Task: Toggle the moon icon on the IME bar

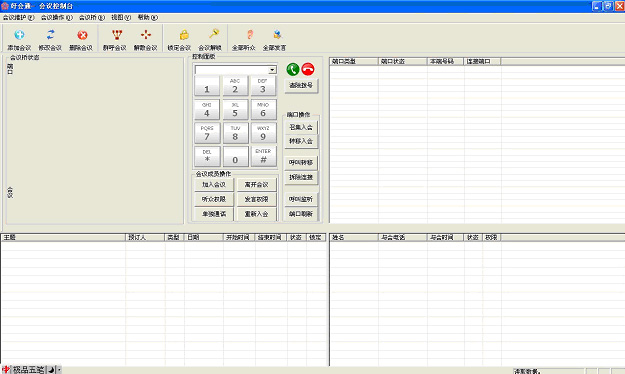Action: (x=51, y=370)
